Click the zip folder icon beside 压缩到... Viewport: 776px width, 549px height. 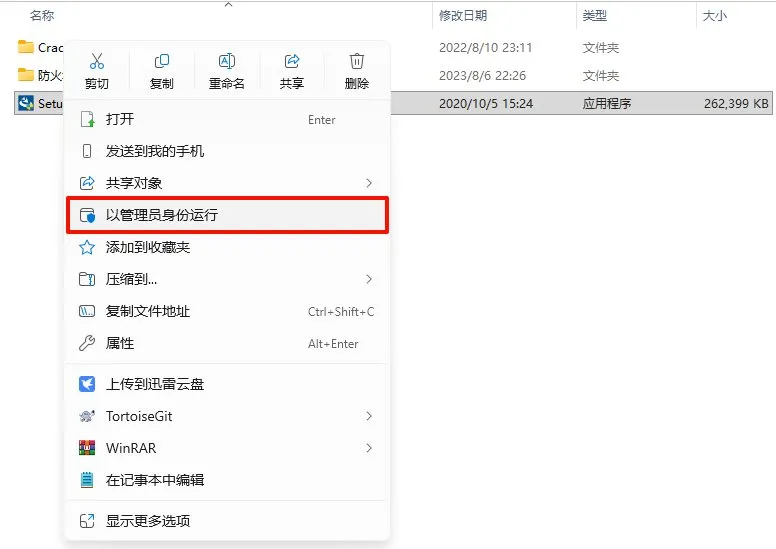tap(87, 279)
